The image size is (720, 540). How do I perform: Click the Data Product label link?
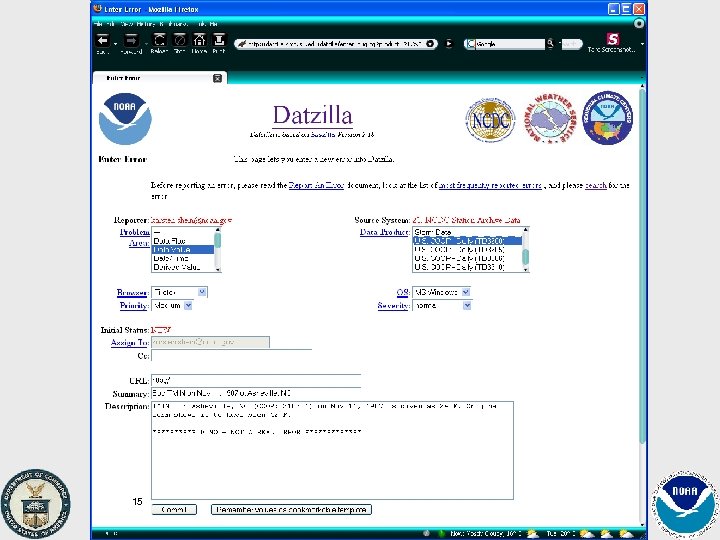pos(384,232)
